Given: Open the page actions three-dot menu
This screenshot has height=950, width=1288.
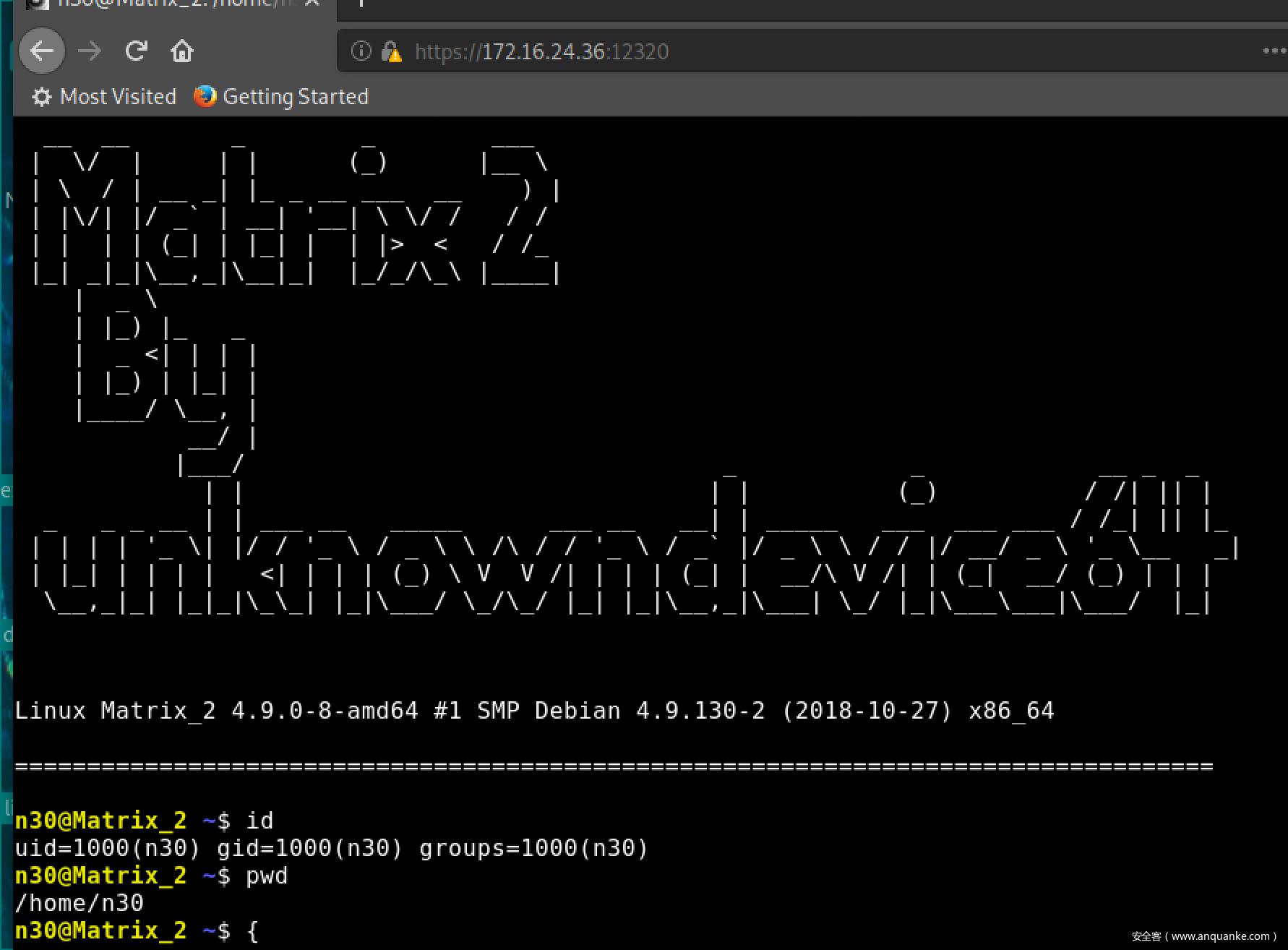Looking at the screenshot, I should (x=1274, y=51).
